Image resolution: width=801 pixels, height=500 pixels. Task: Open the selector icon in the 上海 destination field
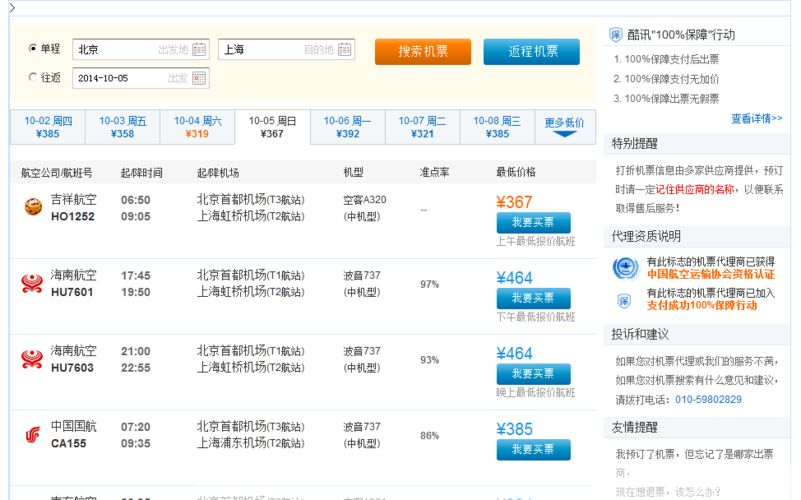(345, 50)
